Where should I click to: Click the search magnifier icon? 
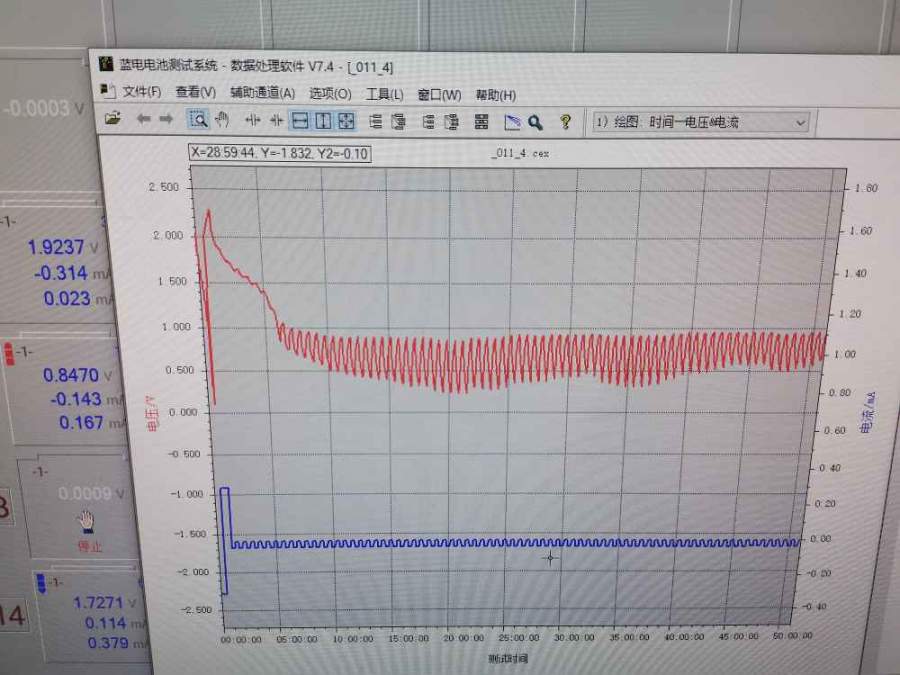536,122
